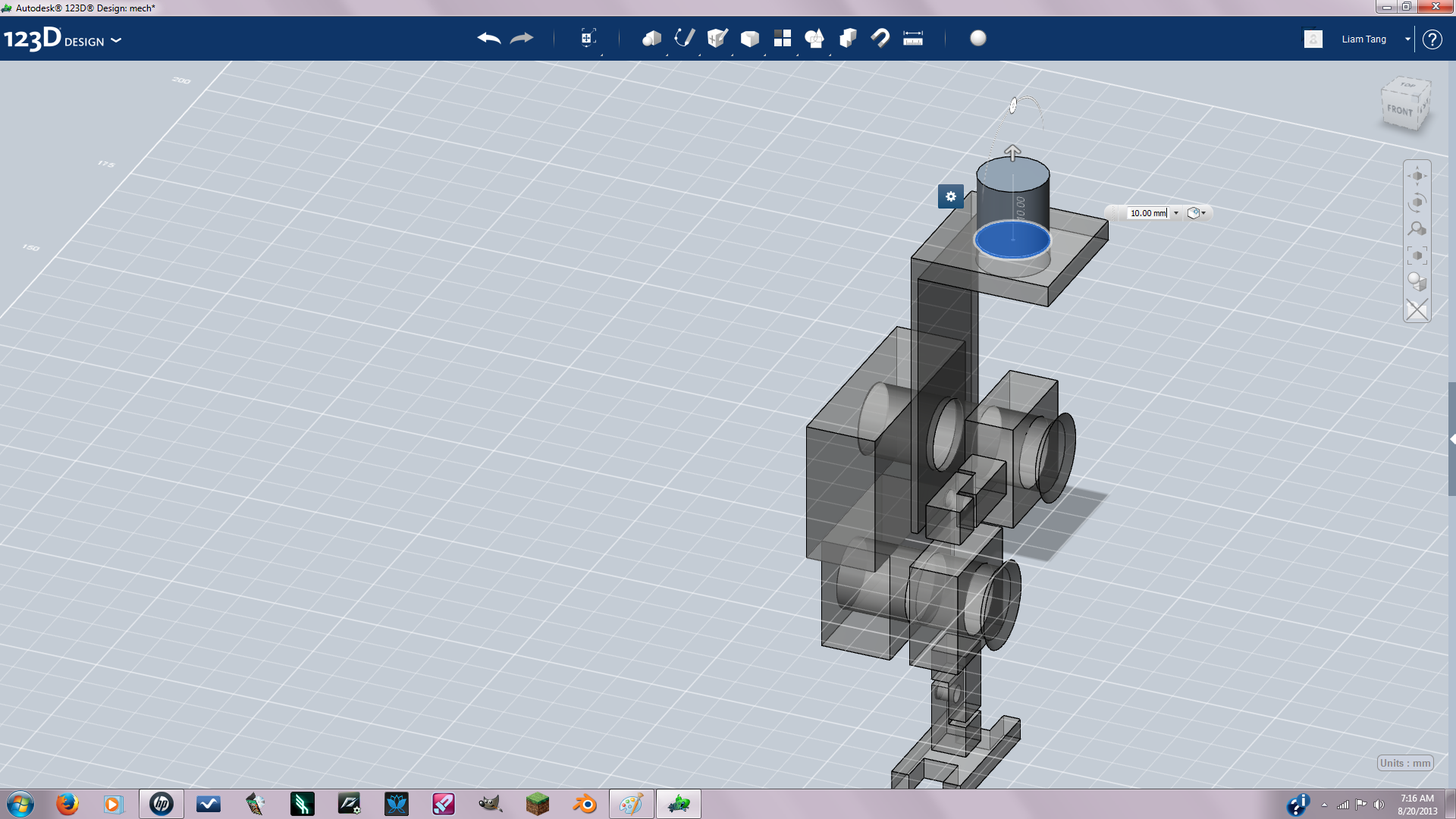The height and width of the screenshot is (819, 1456).
Task: Open the Transform tool
Action: click(x=588, y=38)
